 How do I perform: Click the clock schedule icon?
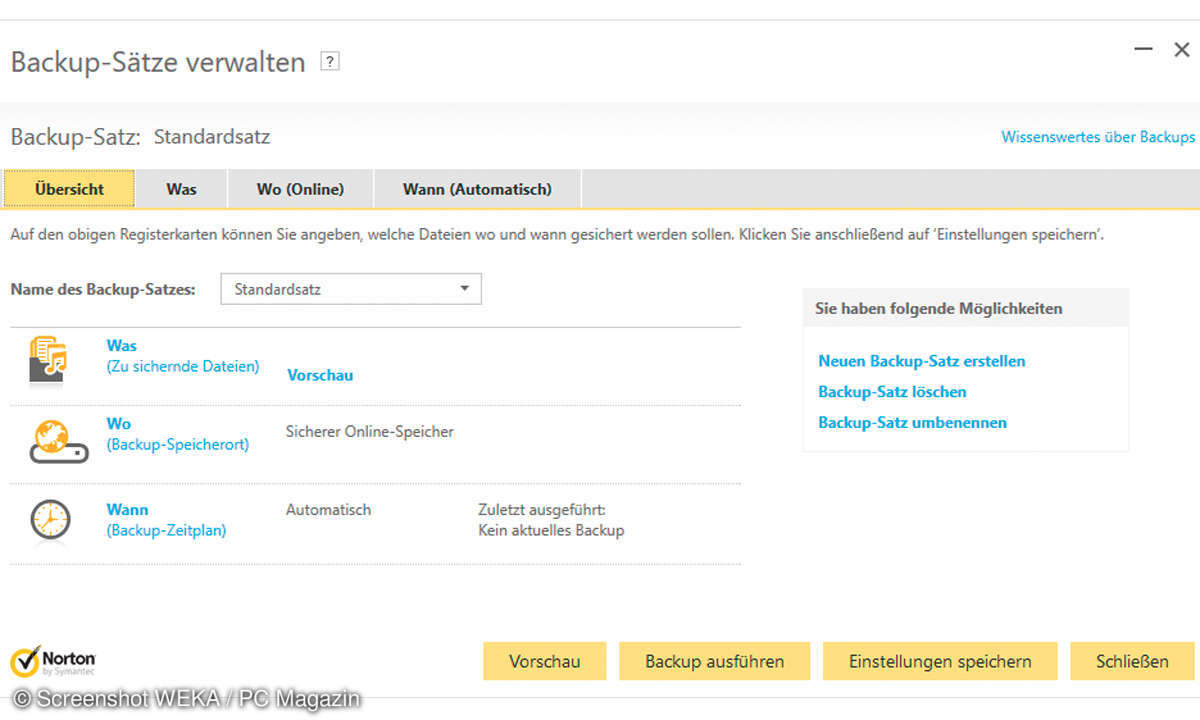50,520
